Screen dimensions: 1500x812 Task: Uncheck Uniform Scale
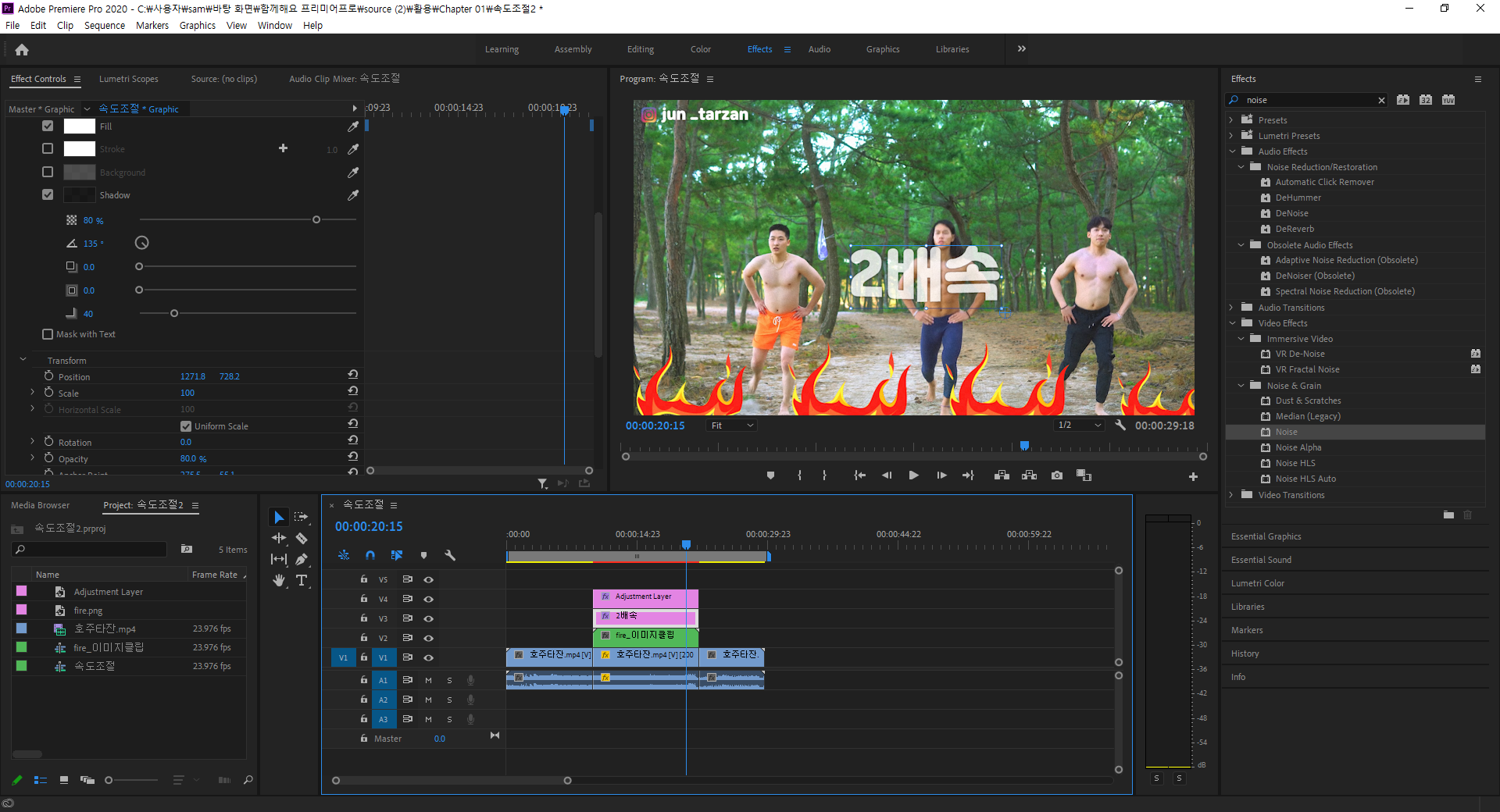pyautogui.click(x=186, y=426)
